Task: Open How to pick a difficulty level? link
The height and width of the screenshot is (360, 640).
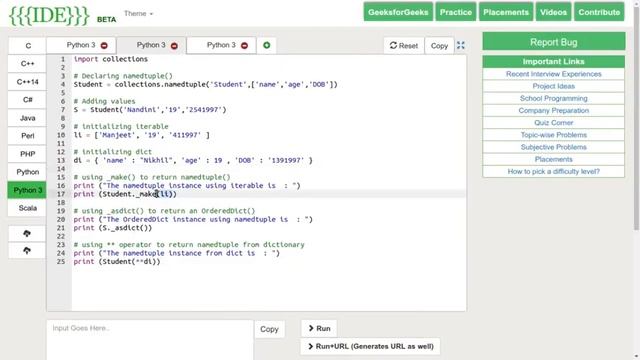Action: (553, 171)
